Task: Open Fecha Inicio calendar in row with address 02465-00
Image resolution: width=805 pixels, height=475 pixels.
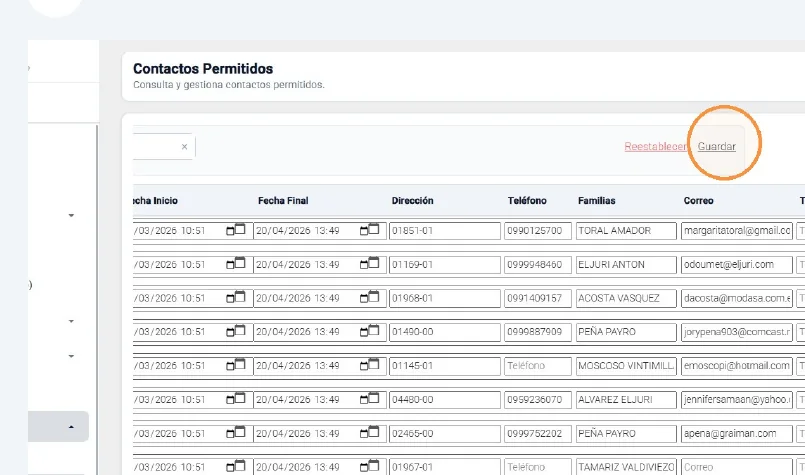Action: coord(236,433)
